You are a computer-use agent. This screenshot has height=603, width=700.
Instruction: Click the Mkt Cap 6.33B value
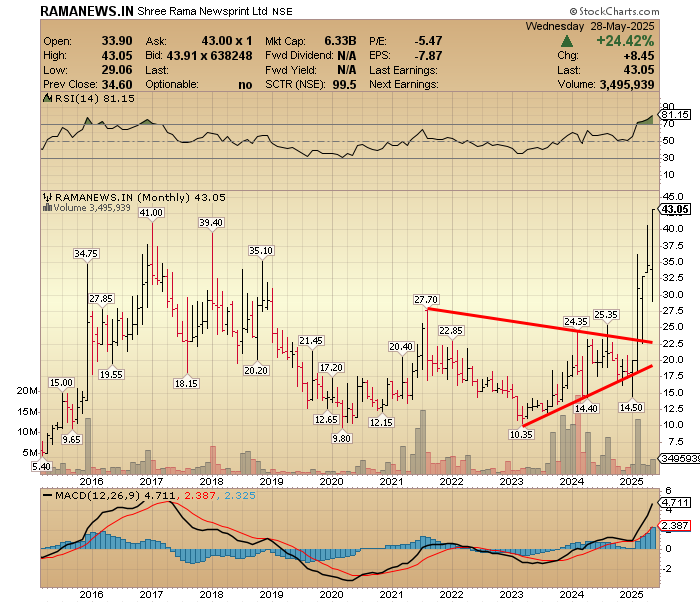340,41
